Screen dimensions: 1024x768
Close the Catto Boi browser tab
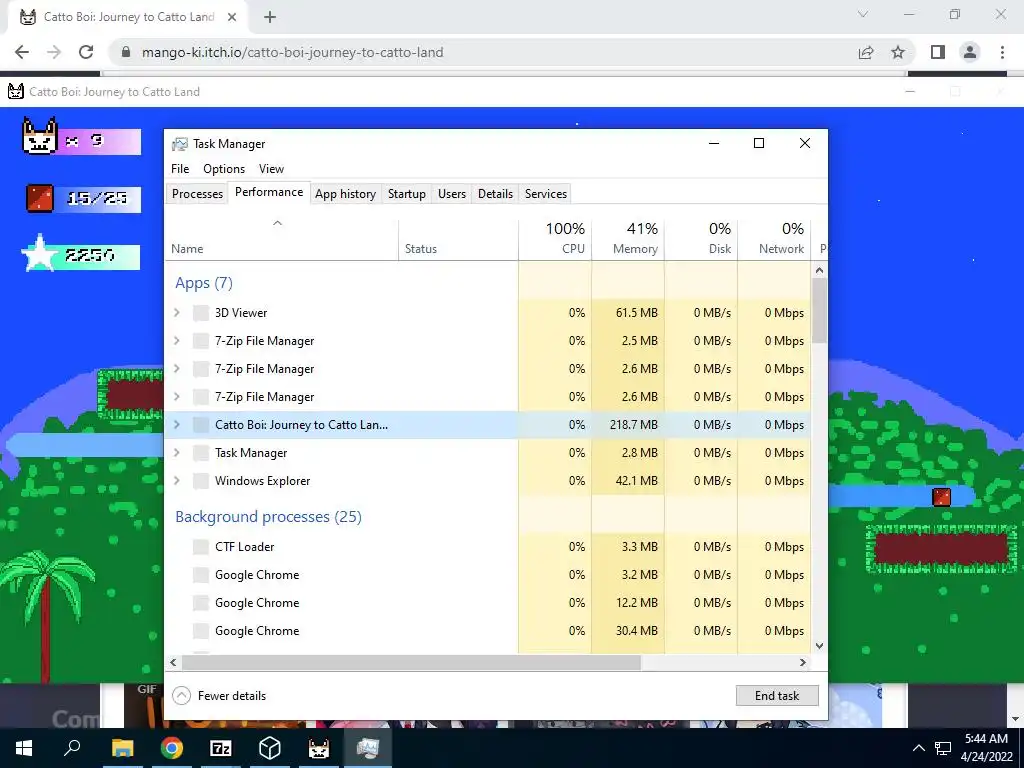[232, 17]
